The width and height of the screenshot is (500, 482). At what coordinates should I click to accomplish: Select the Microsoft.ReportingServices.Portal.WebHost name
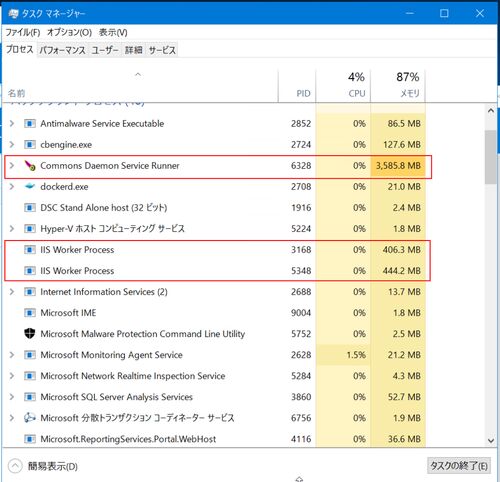tap(128, 439)
